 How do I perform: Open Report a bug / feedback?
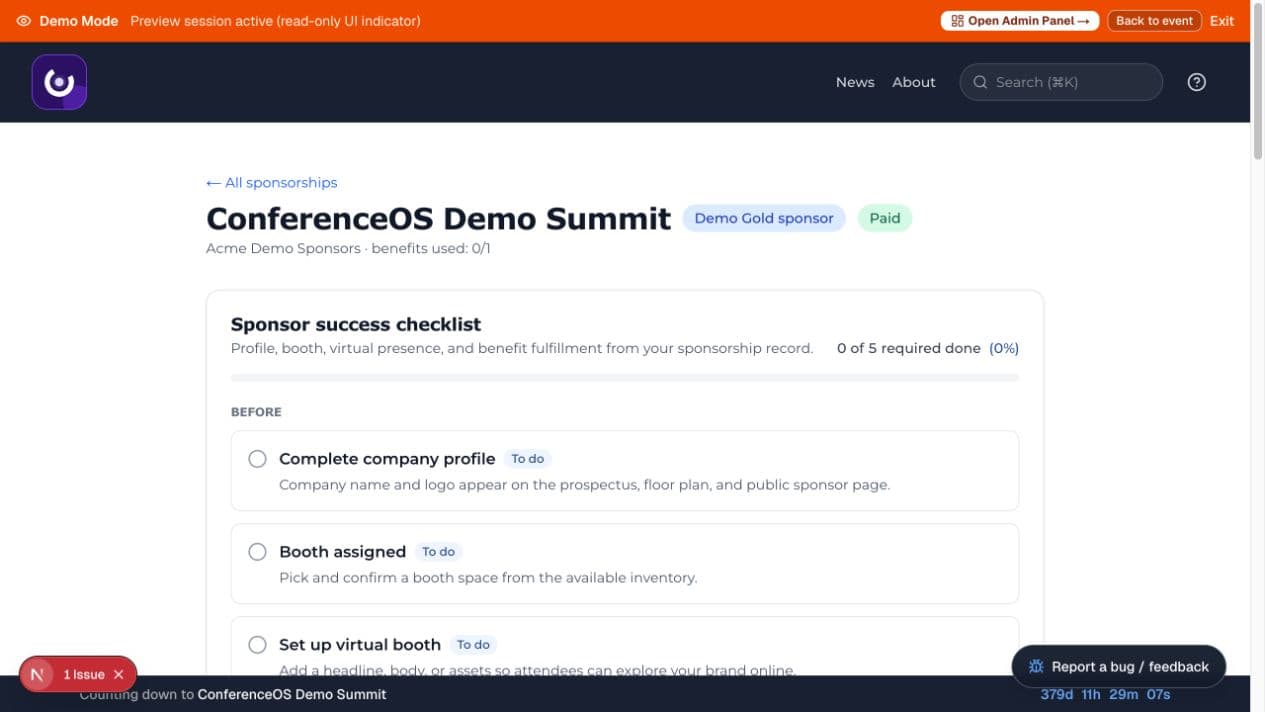click(x=1119, y=666)
